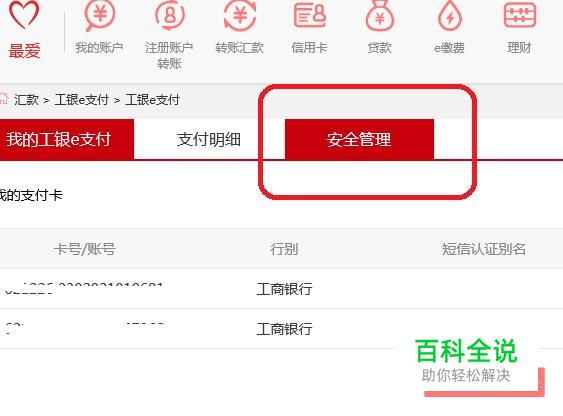
Task: Open the e缴费 payment icon
Action: (450, 15)
